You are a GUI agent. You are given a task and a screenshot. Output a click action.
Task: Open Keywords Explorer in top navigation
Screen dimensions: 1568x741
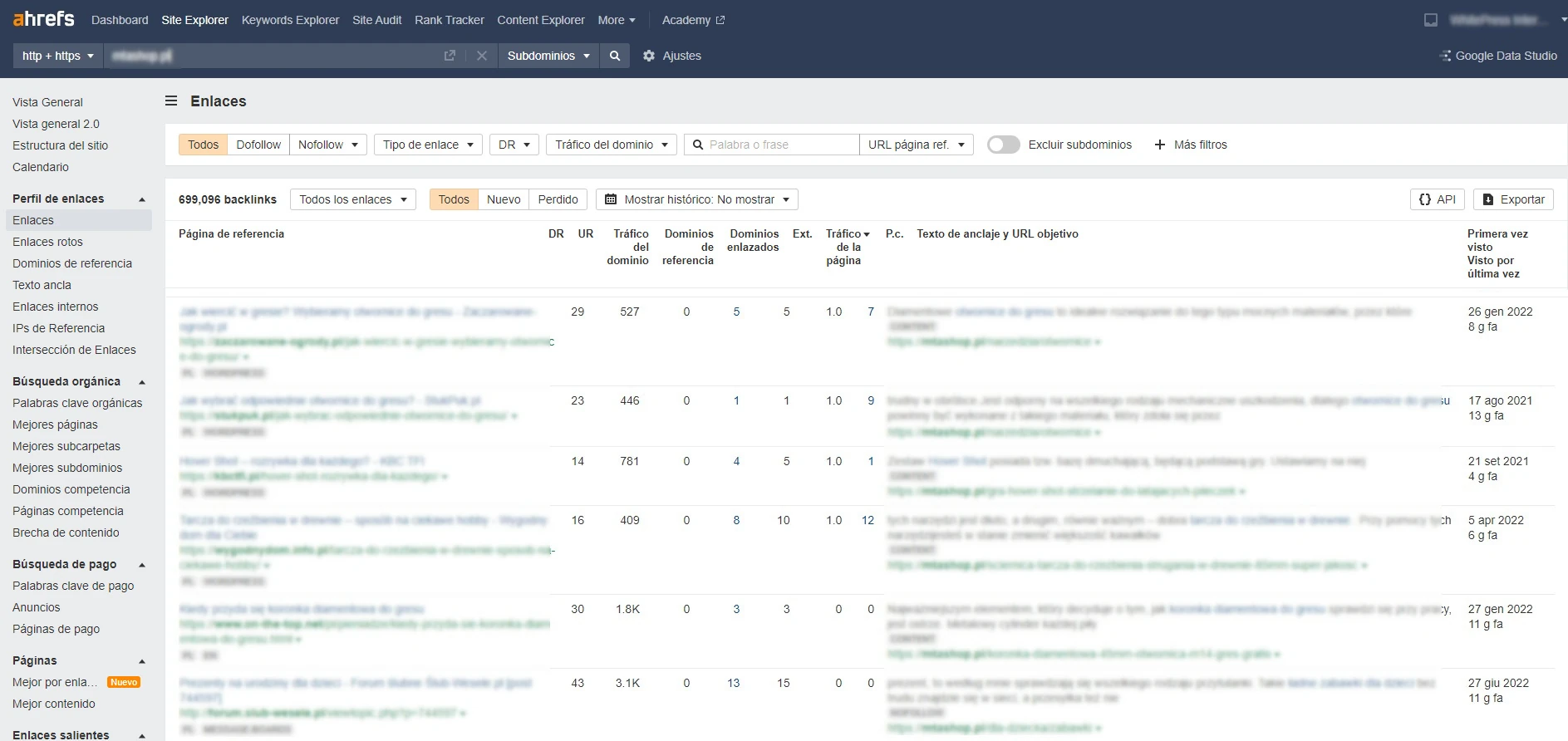pyautogui.click(x=290, y=20)
